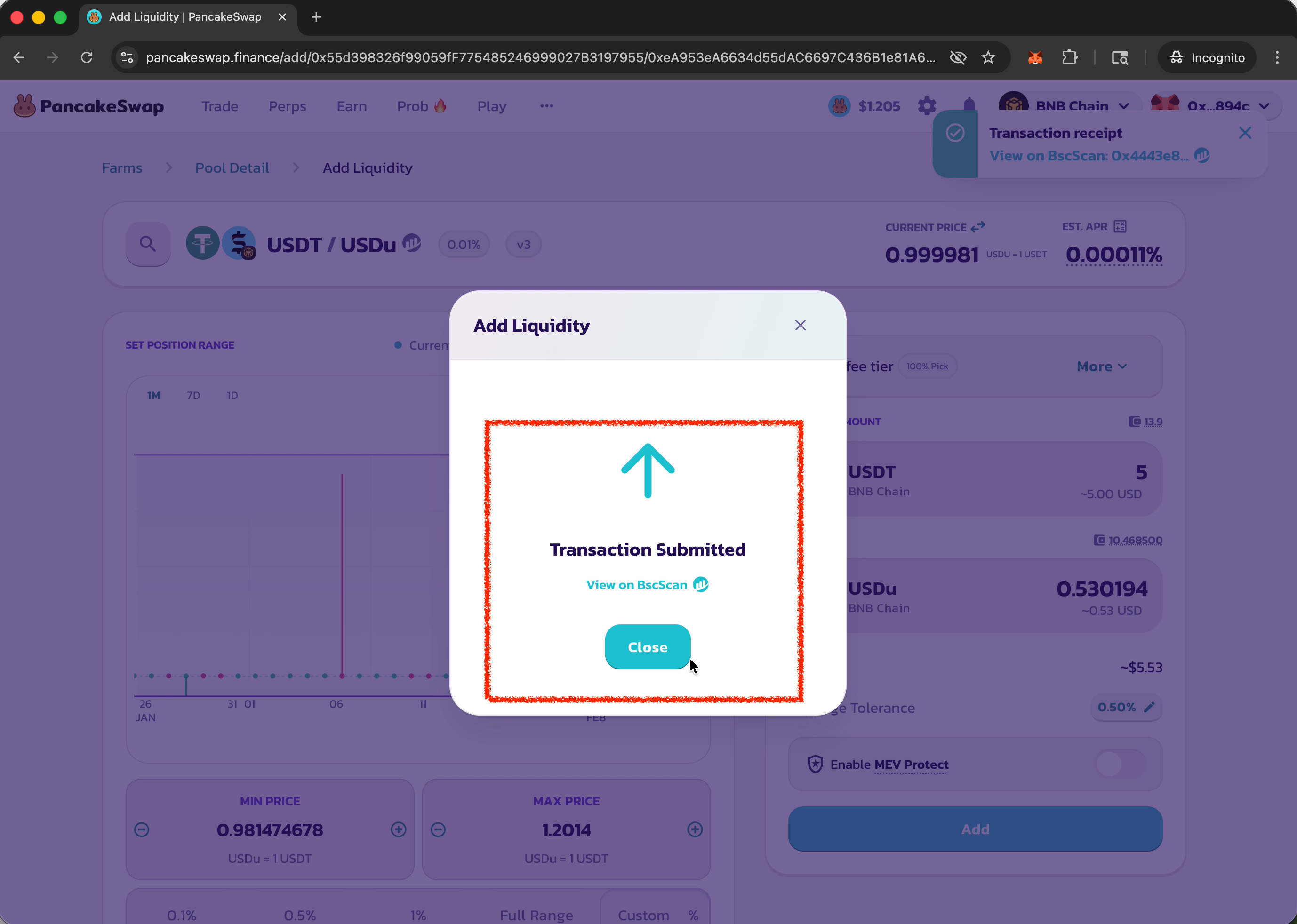
Task: Increase MIN PRICE with plus stepper
Action: (399, 829)
